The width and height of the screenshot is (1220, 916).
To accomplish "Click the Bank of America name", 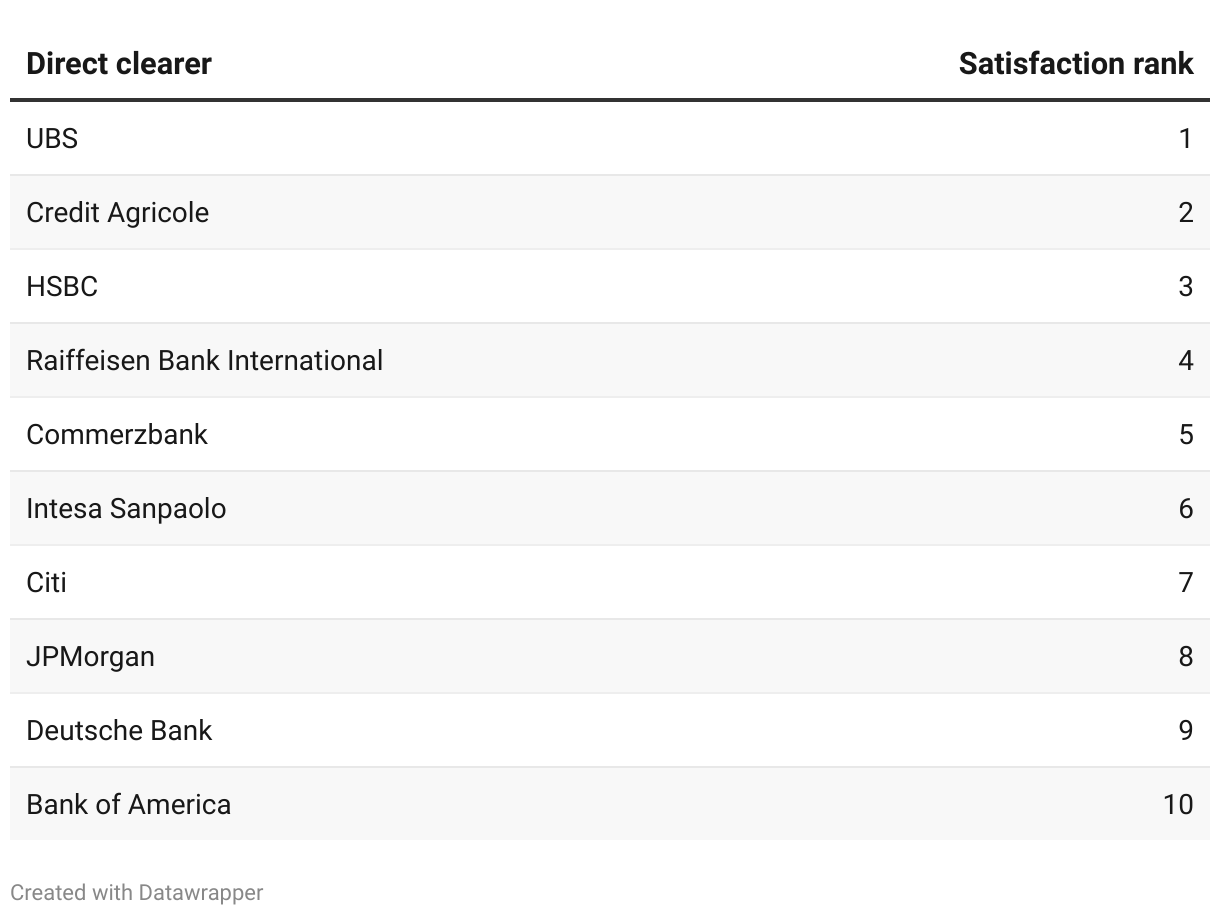I will (128, 805).
